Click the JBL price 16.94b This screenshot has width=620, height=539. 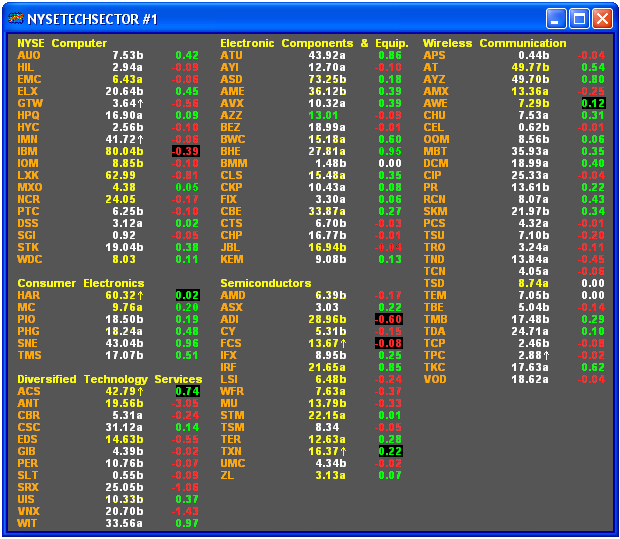pos(327,247)
